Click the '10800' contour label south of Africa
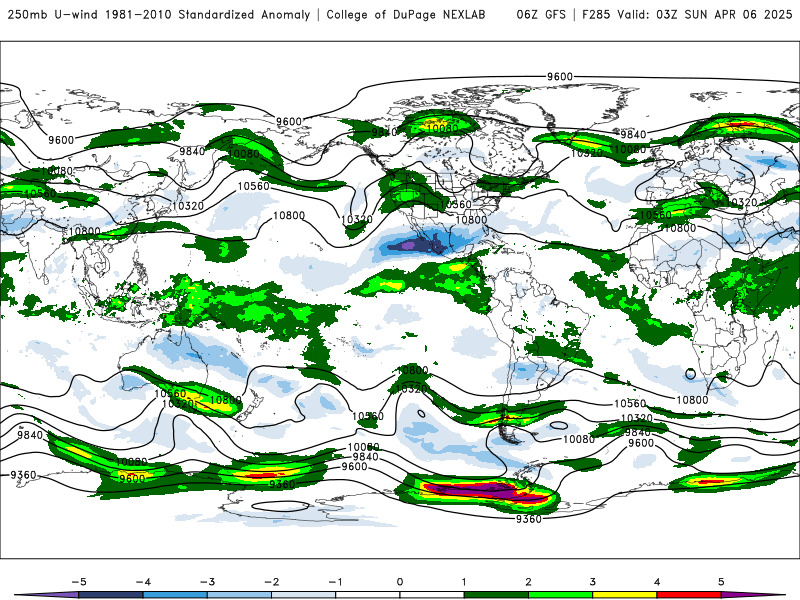Viewport: 800px width, 600px height. [692, 400]
